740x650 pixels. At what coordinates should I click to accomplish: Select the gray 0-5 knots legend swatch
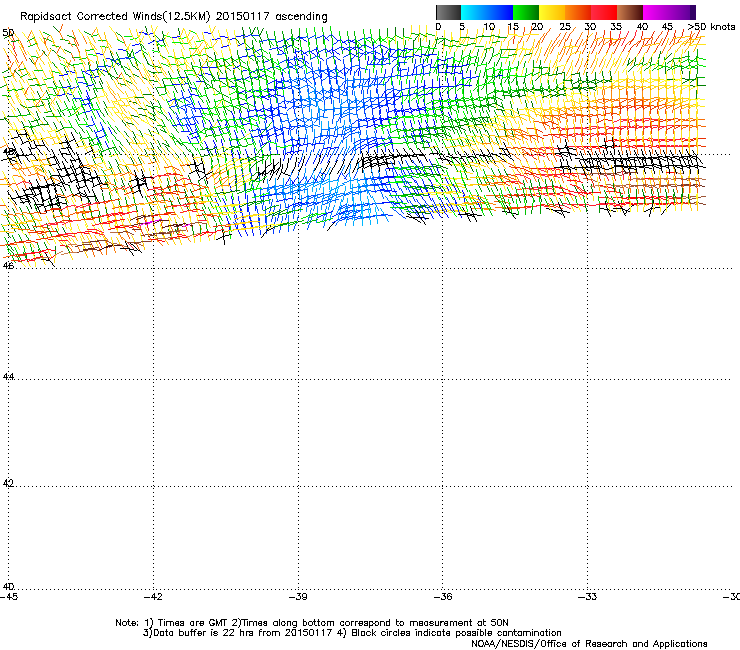(448, 12)
